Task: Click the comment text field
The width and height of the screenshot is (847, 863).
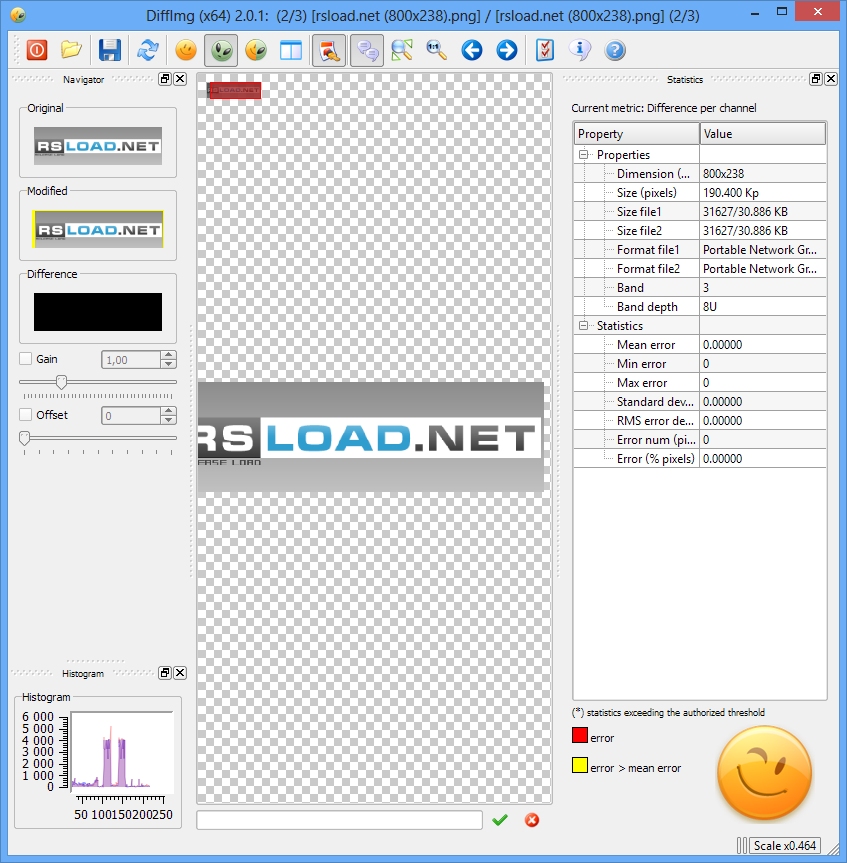Action: coord(340,820)
